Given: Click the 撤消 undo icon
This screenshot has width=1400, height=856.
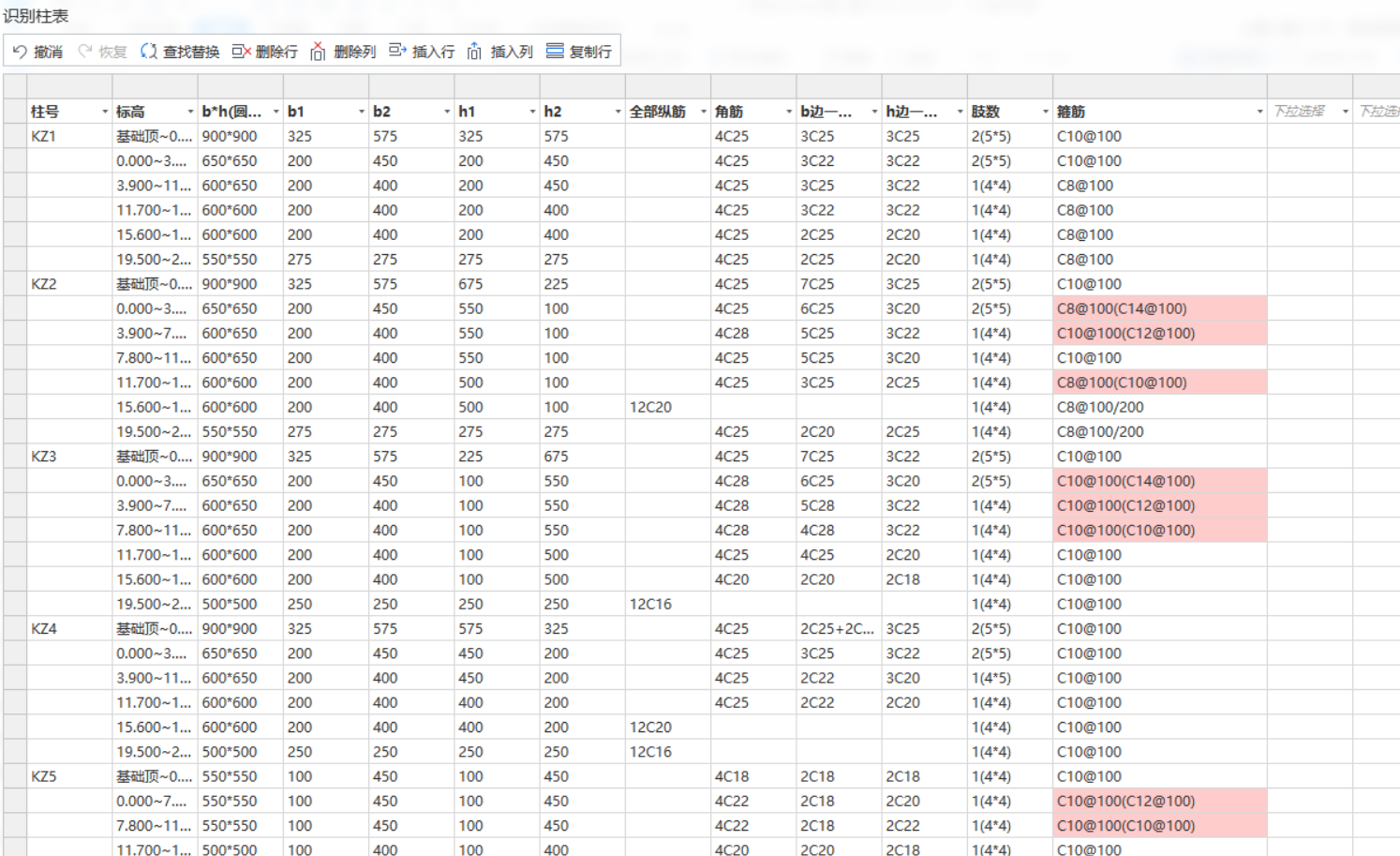Looking at the screenshot, I should (x=20, y=52).
